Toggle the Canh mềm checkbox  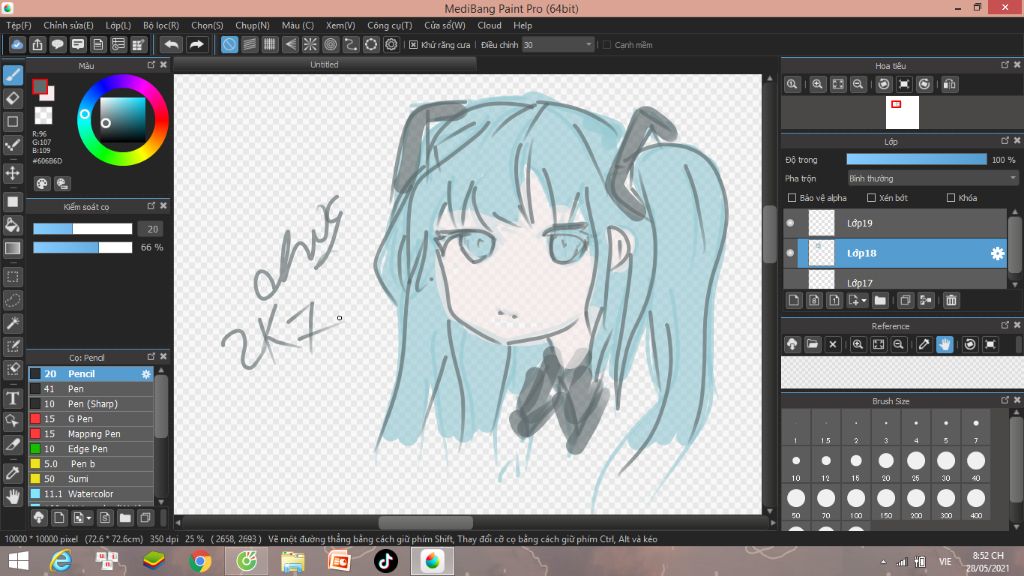(x=607, y=45)
